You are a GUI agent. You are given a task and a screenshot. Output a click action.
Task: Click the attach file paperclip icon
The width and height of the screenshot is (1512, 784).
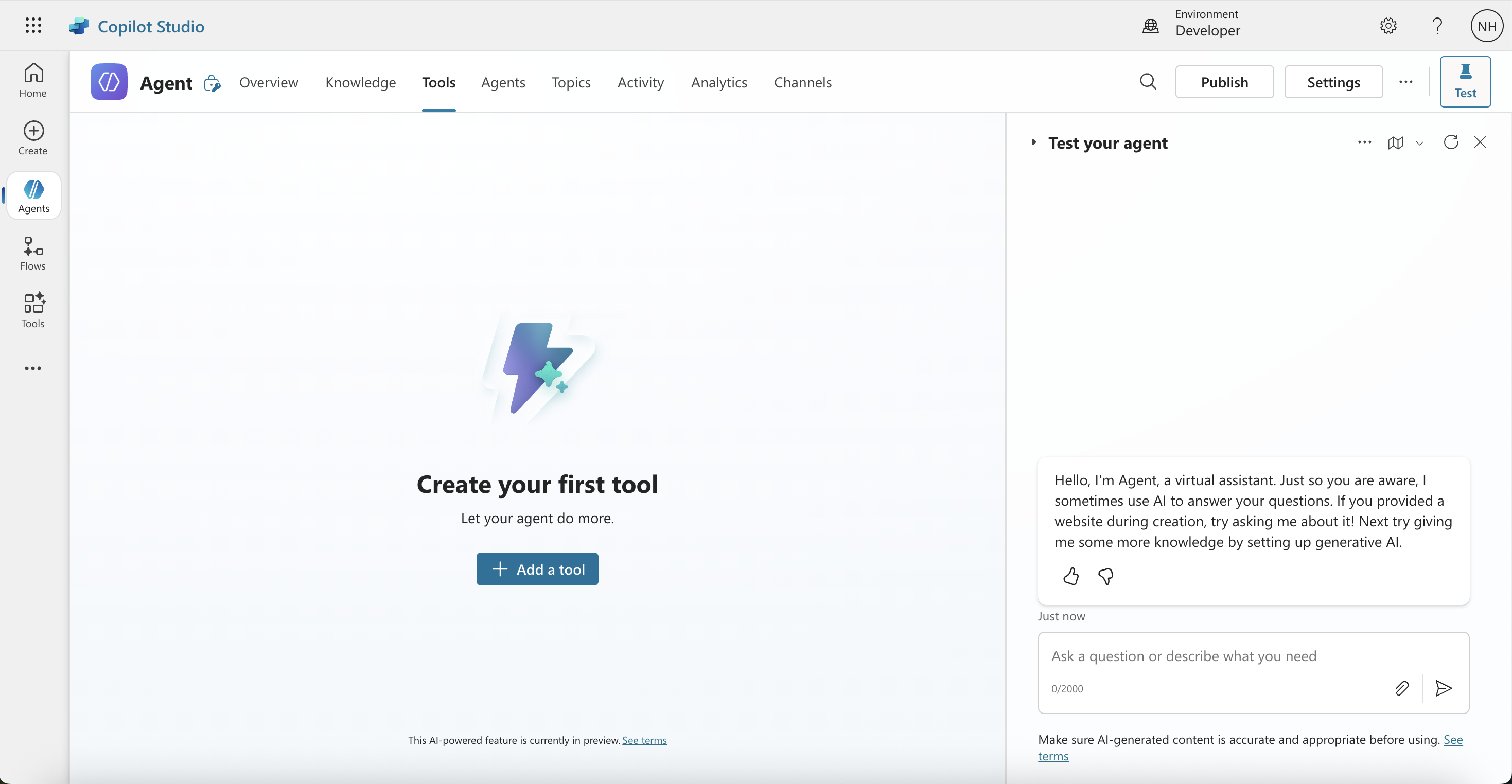[1402, 688]
